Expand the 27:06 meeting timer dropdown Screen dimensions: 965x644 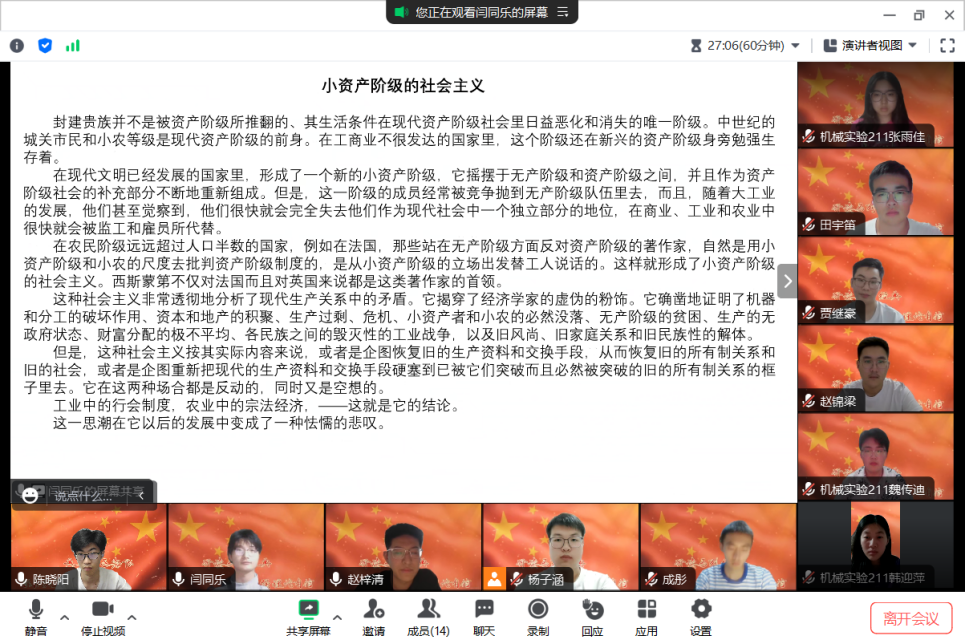(795, 45)
